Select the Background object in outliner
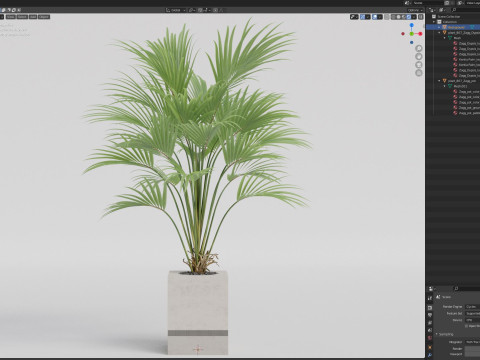Screen dimensions: 480x360 pyautogui.click(x=456, y=27)
